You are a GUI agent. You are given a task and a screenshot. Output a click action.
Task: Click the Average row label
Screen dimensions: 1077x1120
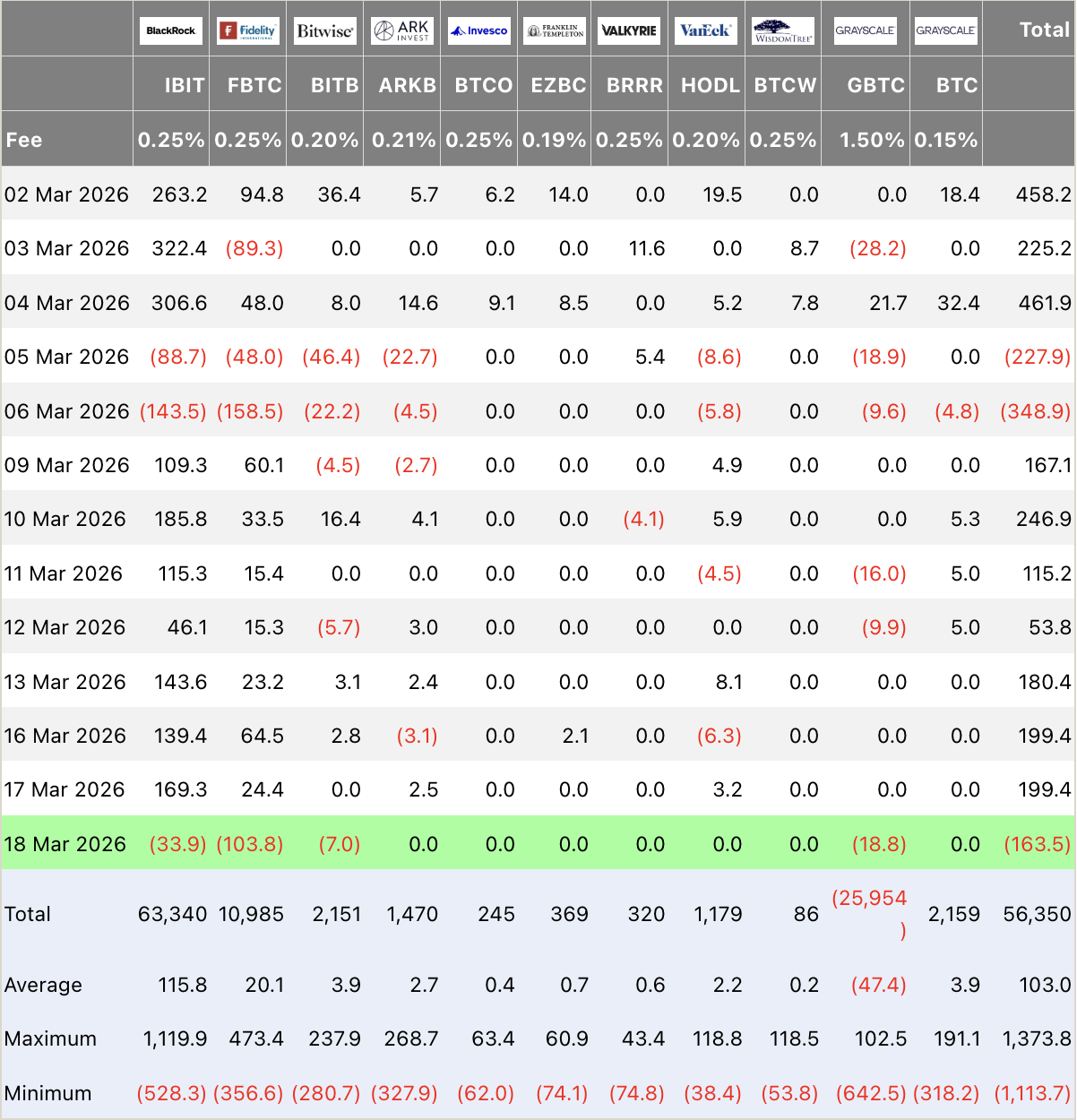pos(43,985)
